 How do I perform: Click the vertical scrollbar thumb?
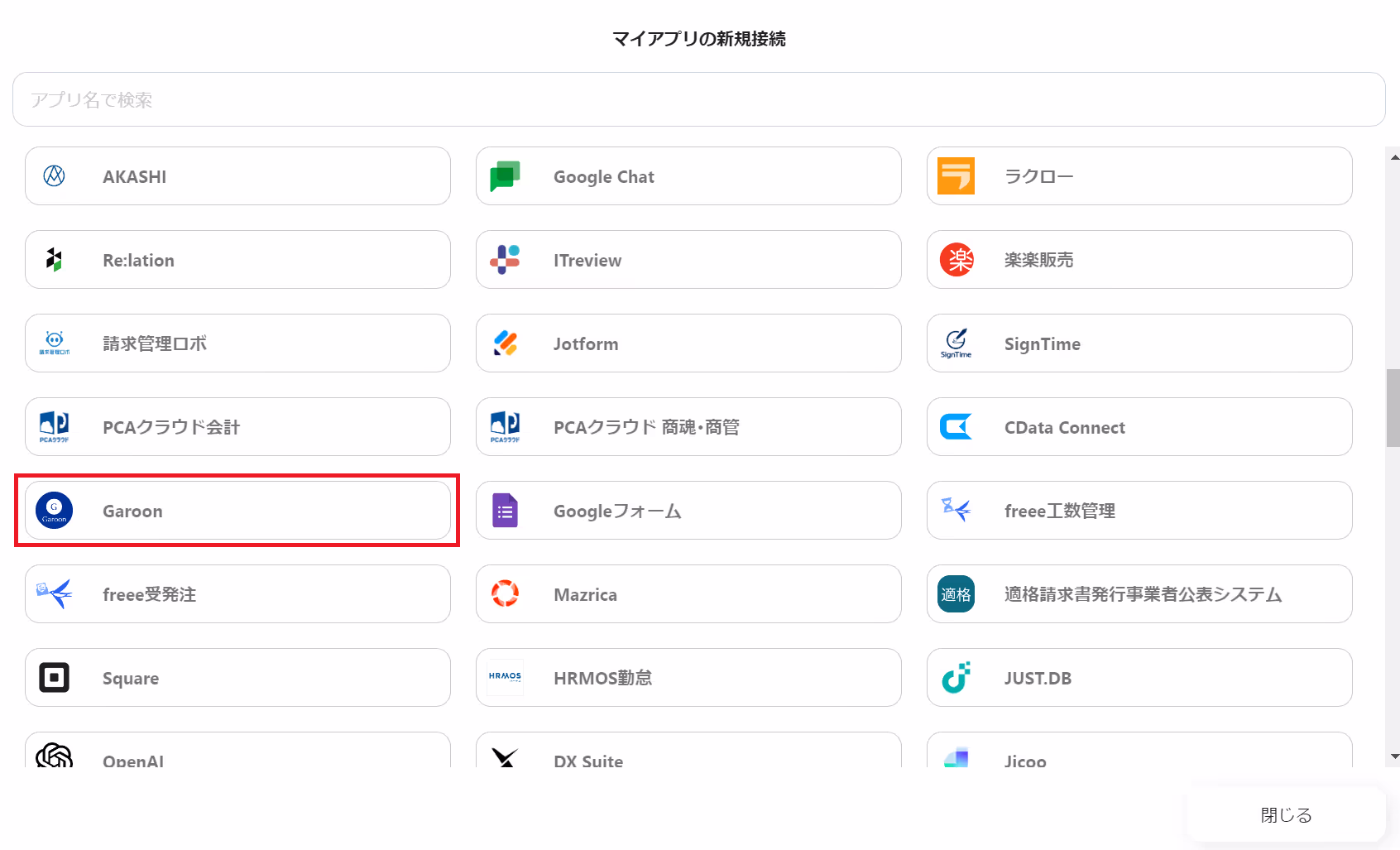(1393, 408)
